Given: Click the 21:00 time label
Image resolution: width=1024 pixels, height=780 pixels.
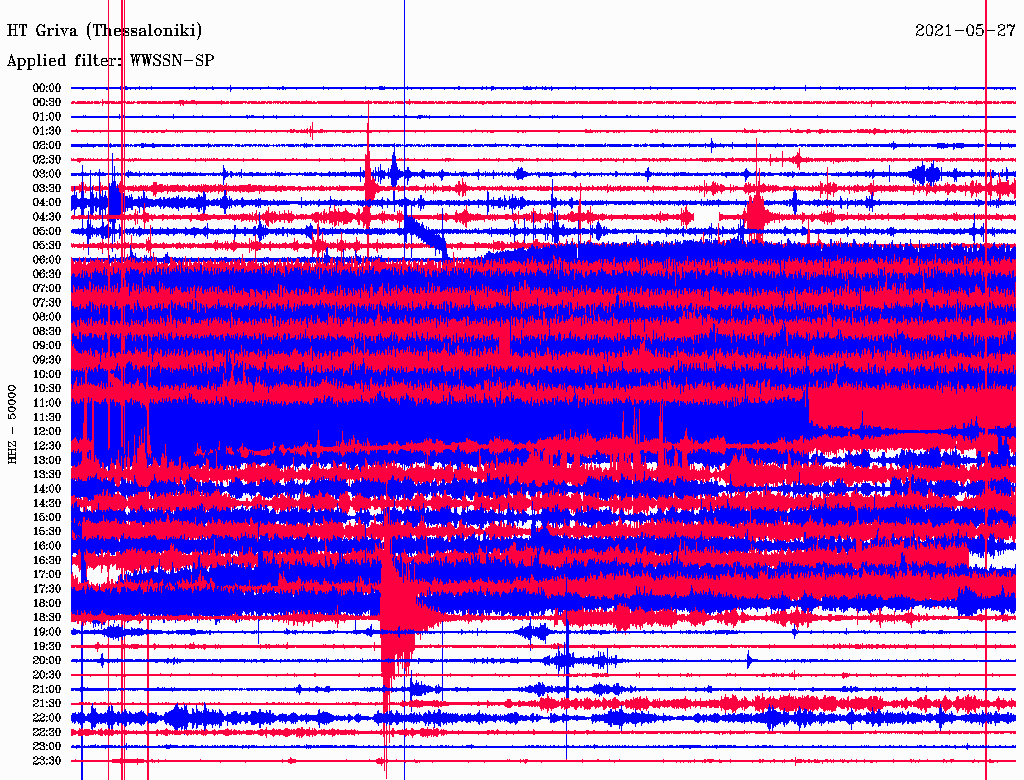Looking at the screenshot, I should 47,689.
